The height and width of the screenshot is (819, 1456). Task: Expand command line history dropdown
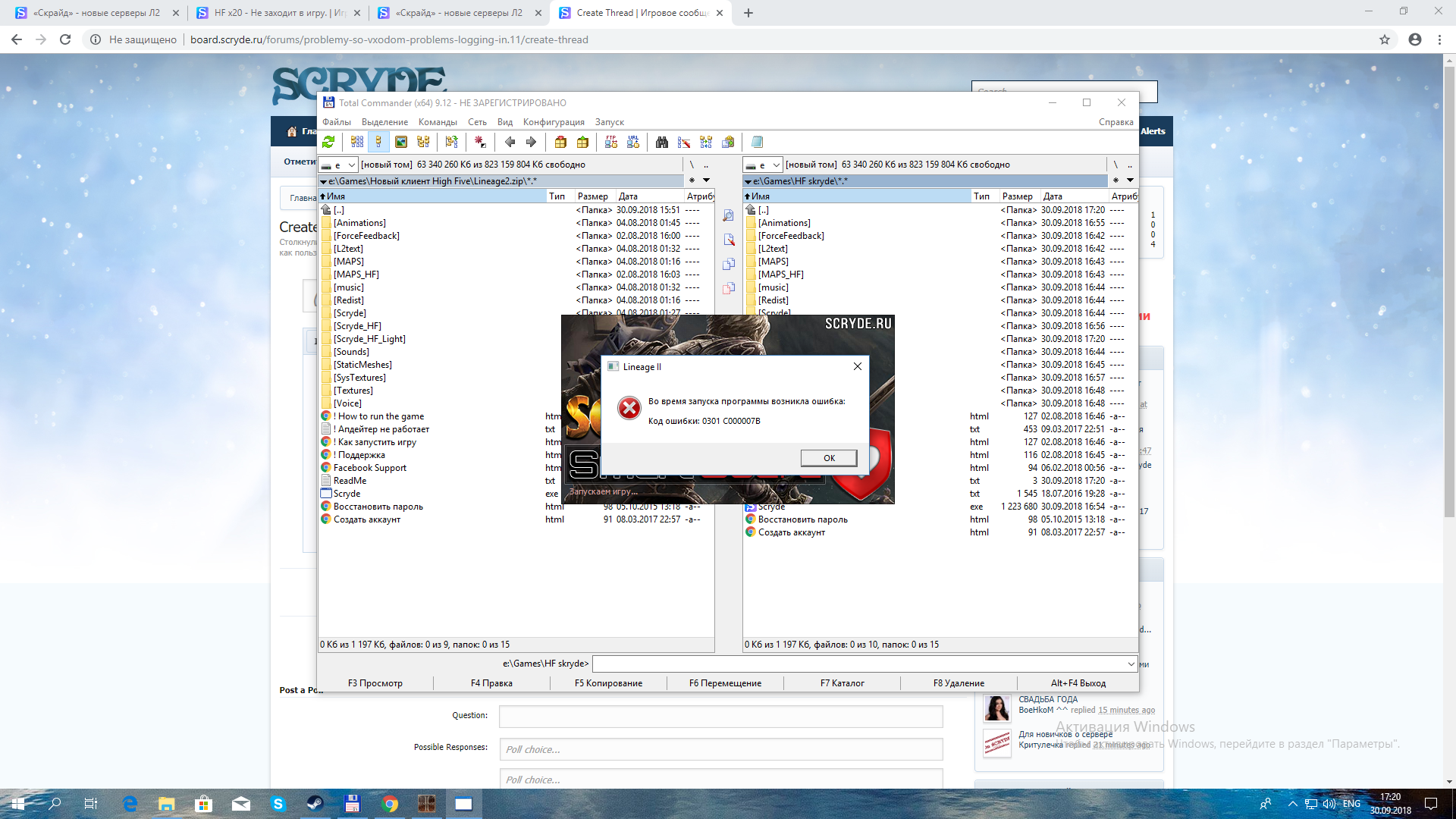tap(1131, 664)
